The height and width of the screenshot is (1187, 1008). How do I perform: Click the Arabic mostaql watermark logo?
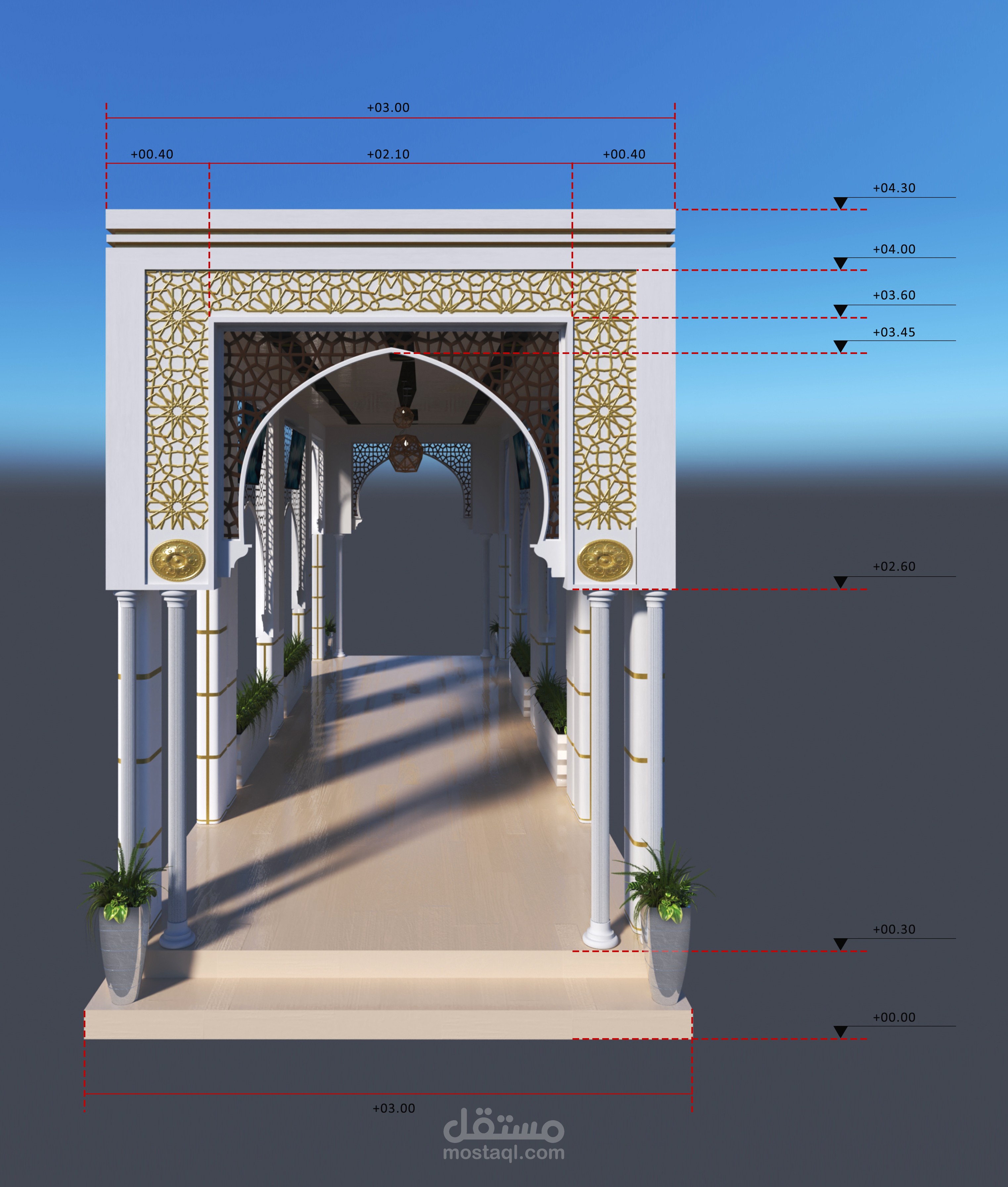click(503, 1124)
